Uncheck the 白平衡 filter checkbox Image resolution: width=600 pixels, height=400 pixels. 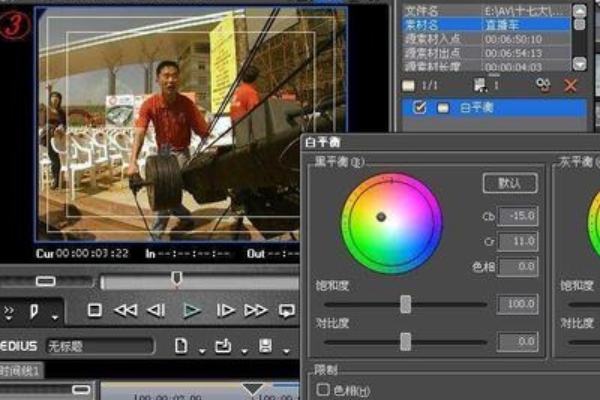tap(419, 108)
